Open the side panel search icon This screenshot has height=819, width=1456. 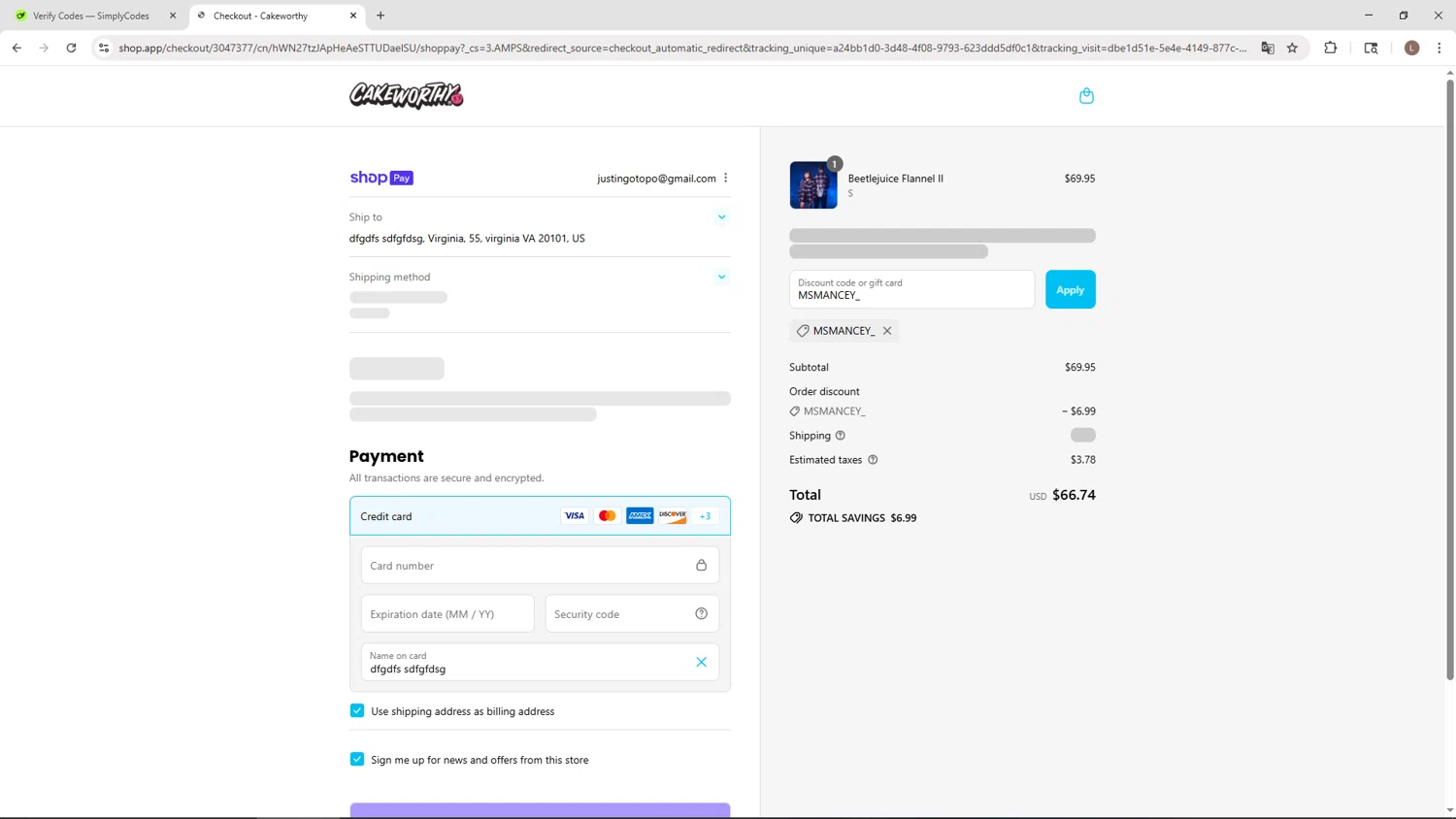pyautogui.click(x=1371, y=48)
